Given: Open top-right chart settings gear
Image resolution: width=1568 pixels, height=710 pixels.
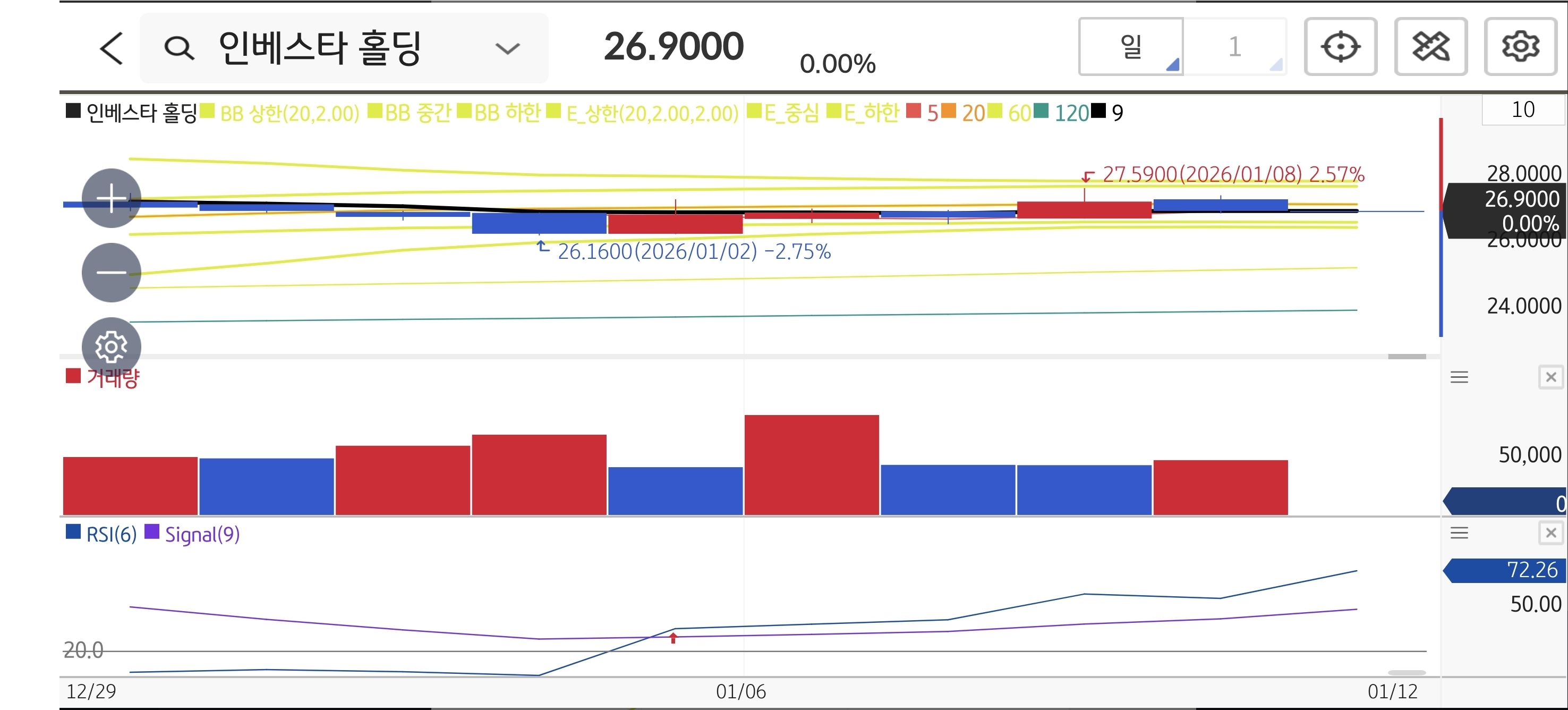Looking at the screenshot, I should click(x=1520, y=47).
